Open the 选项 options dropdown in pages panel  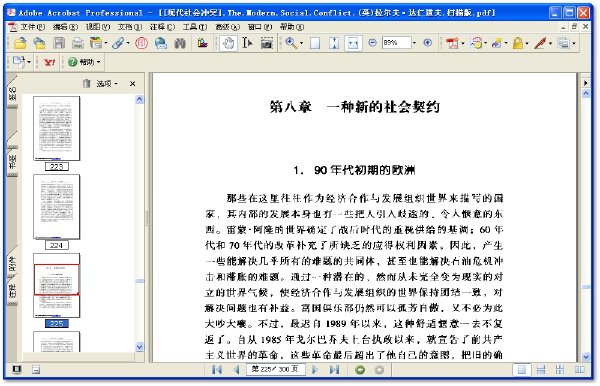click(x=107, y=83)
